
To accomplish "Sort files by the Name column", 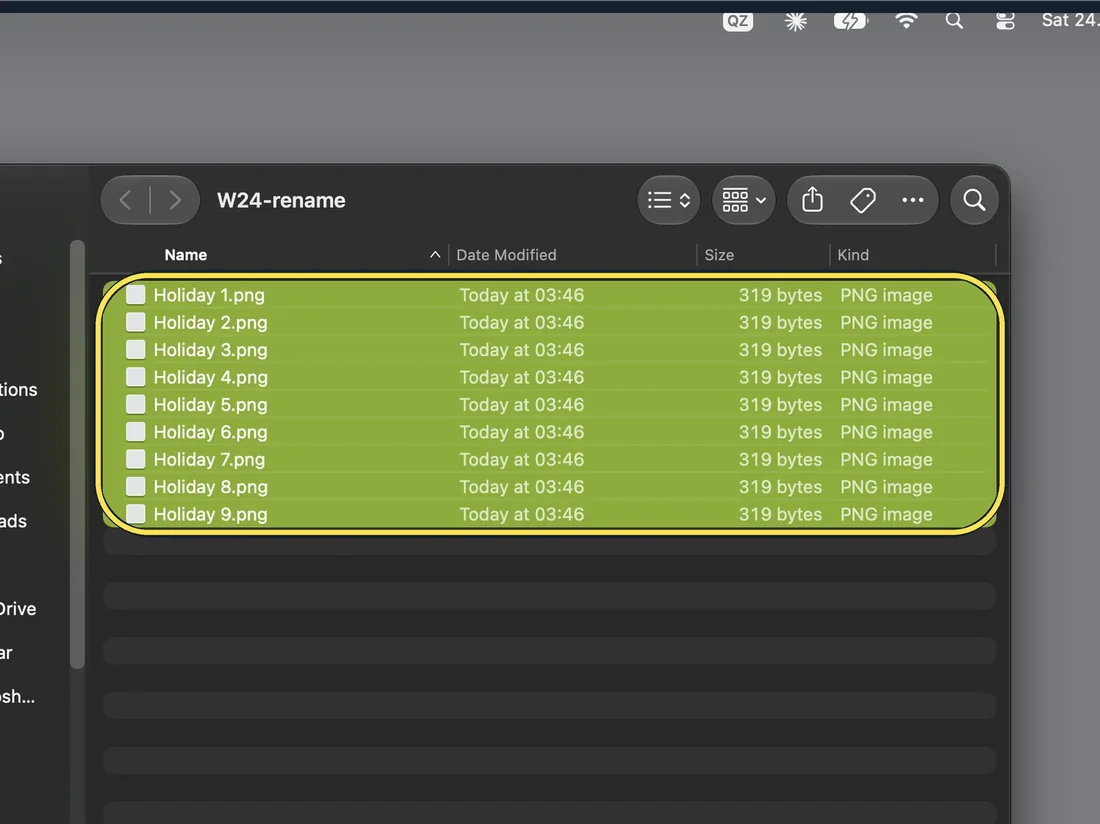I will coord(186,255).
